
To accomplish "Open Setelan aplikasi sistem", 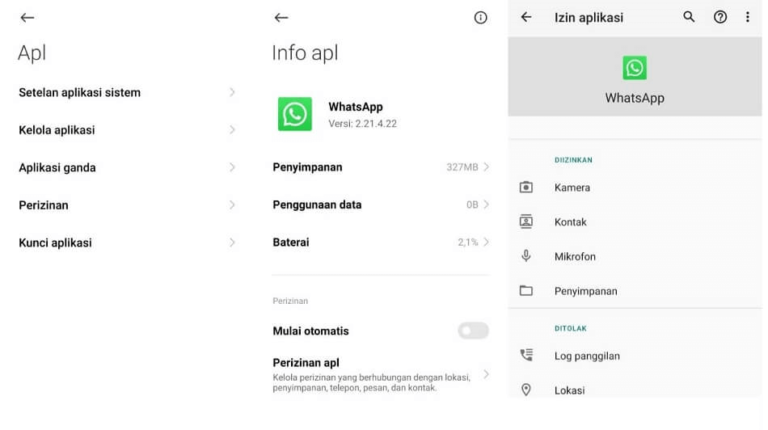I will tap(127, 92).
